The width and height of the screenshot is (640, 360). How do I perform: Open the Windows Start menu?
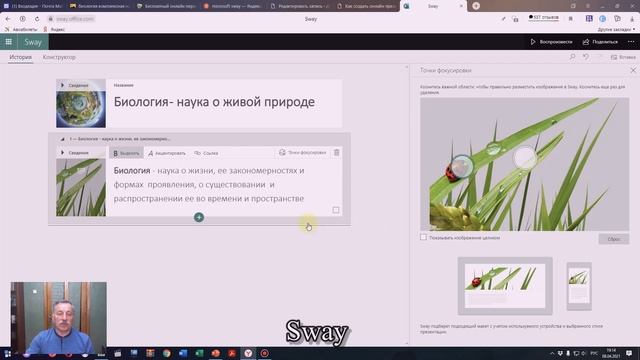[x=7, y=353]
